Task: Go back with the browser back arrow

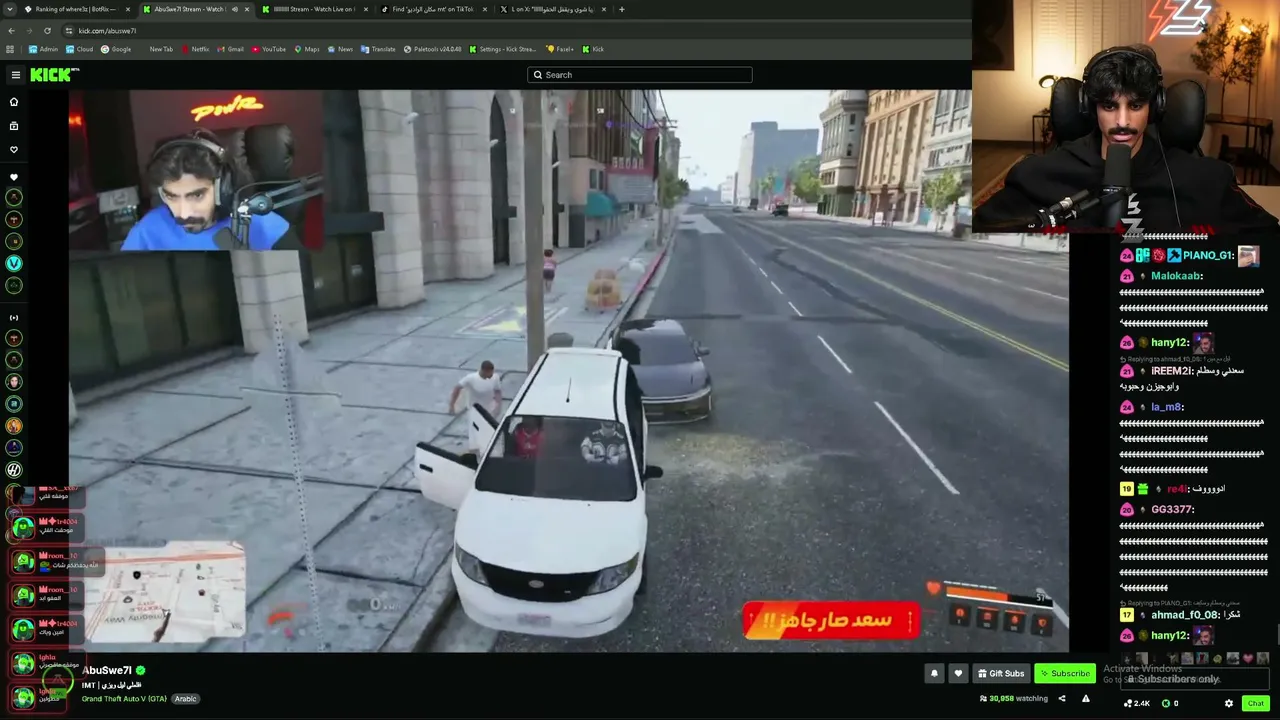Action: (x=11, y=31)
